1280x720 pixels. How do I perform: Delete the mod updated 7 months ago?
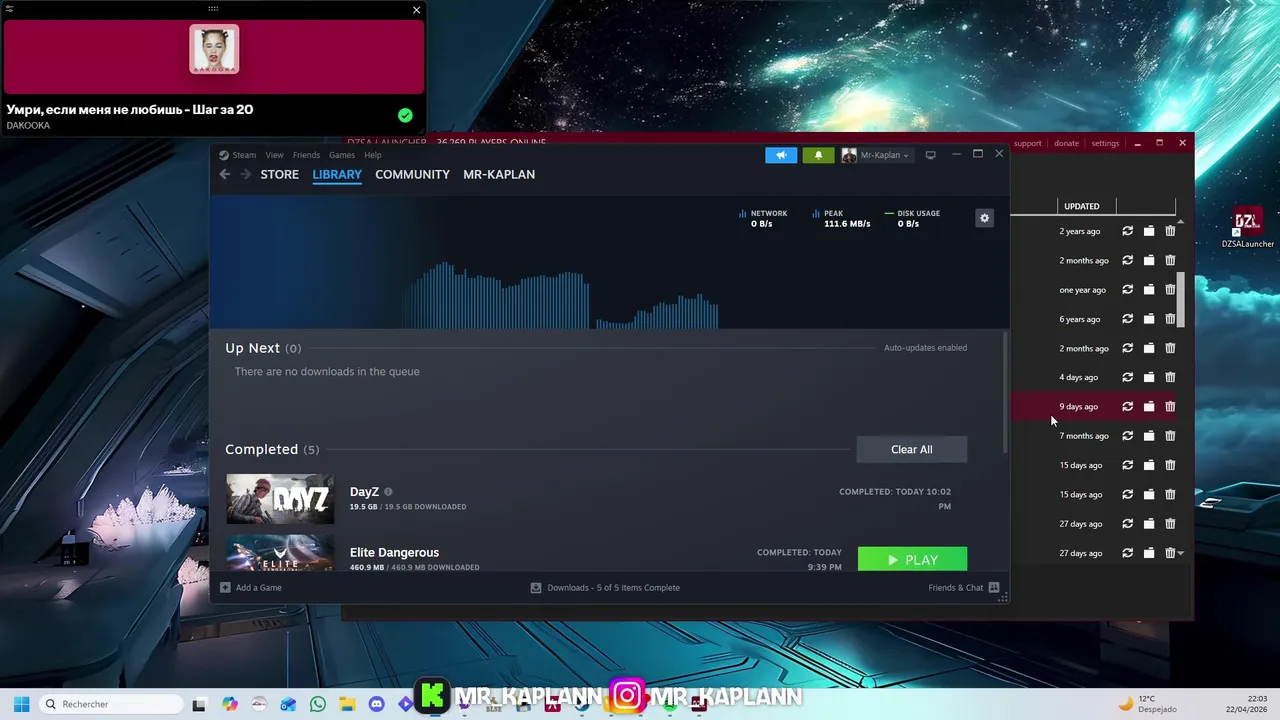pos(1170,436)
